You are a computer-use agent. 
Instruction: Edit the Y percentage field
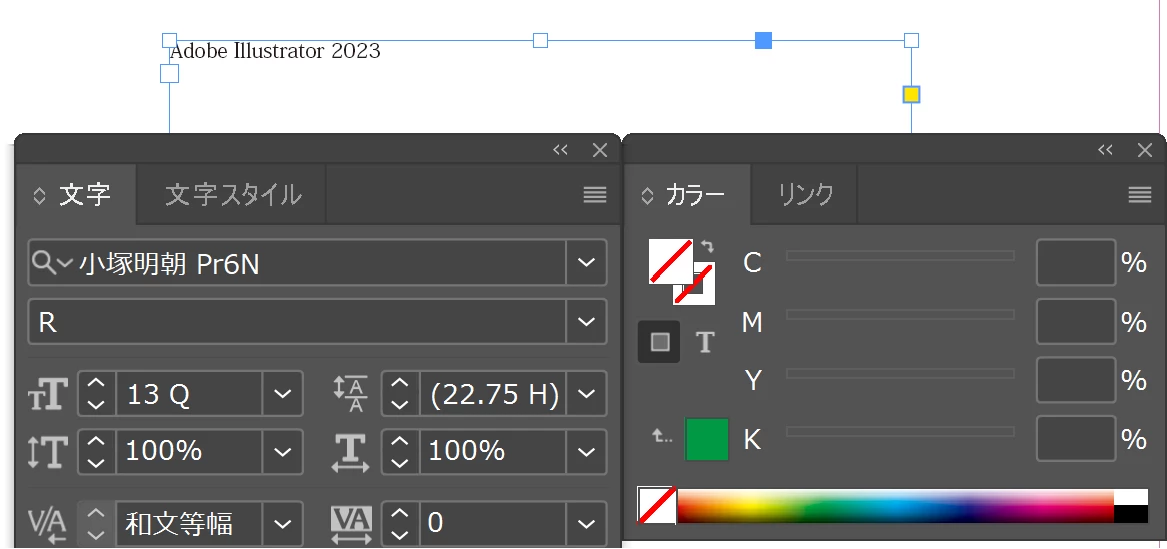click(x=1076, y=380)
